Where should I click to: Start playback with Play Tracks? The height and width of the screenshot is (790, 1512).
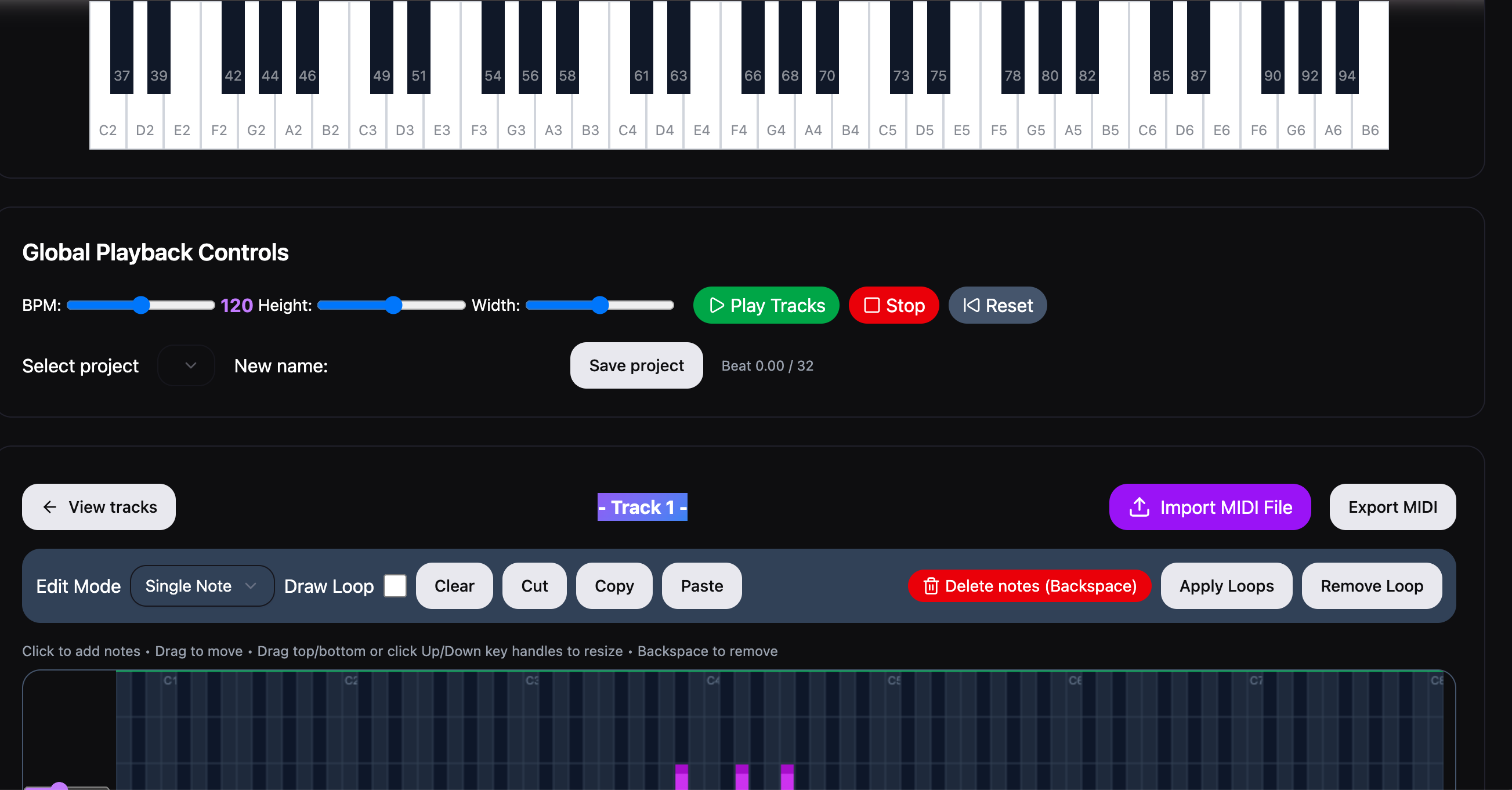pos(766,305)
